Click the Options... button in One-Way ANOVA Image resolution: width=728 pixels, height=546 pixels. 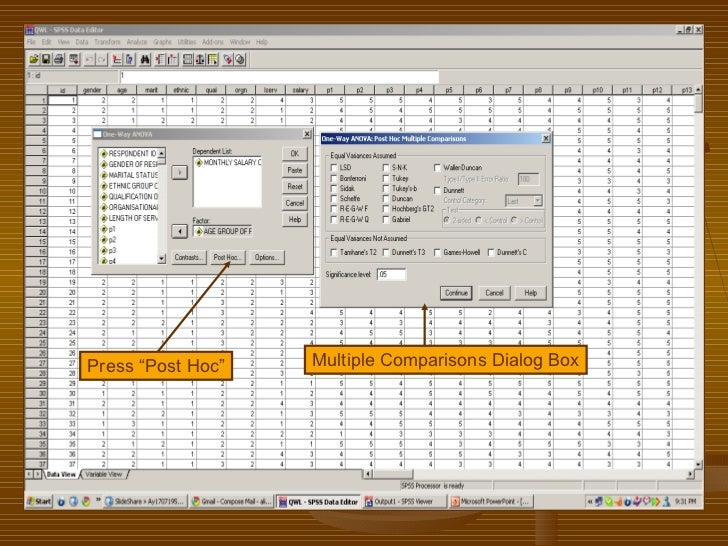(266, 257)
